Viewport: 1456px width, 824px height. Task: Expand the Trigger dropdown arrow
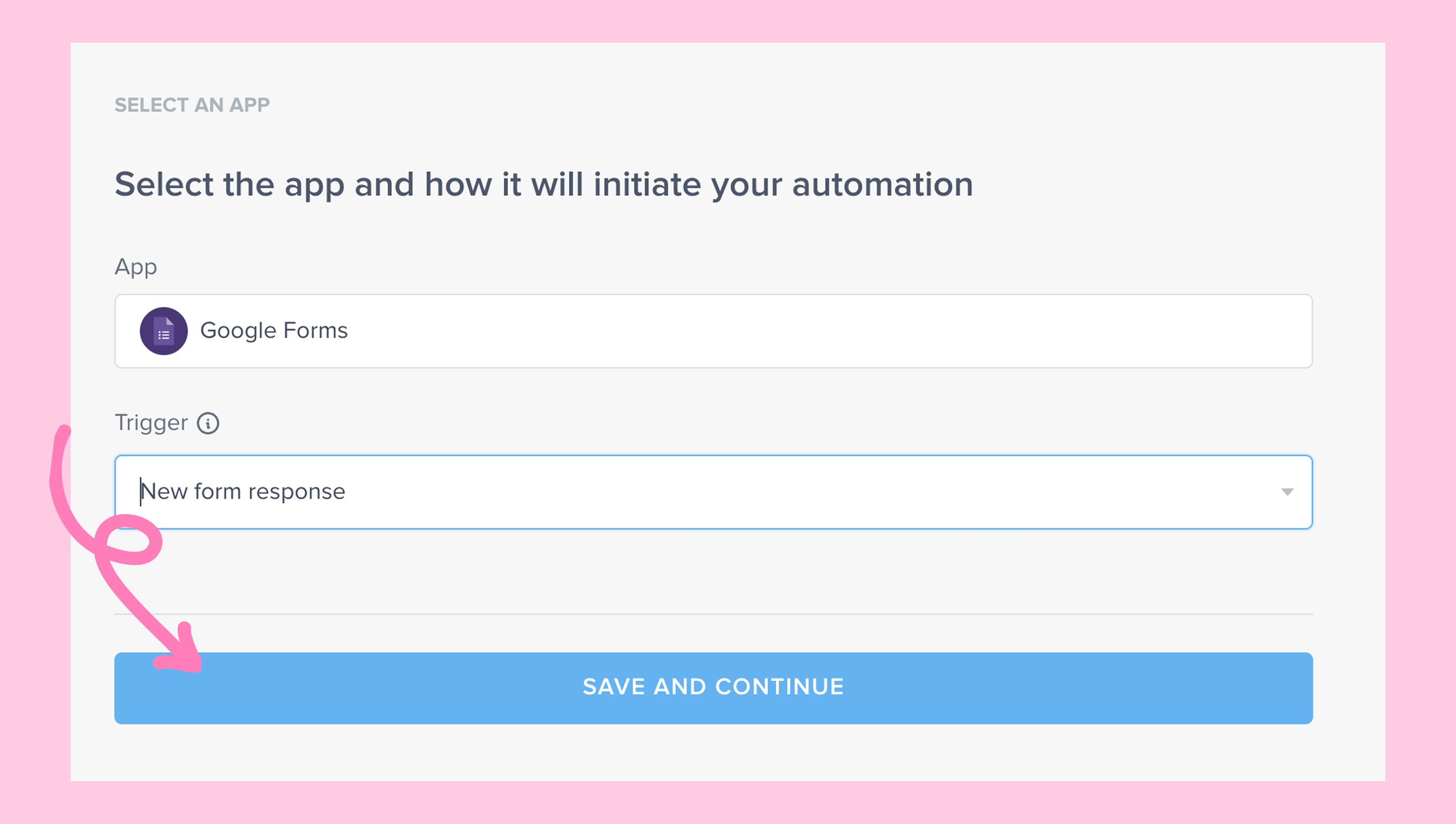pyautogui.click(x=1287, y=492)
